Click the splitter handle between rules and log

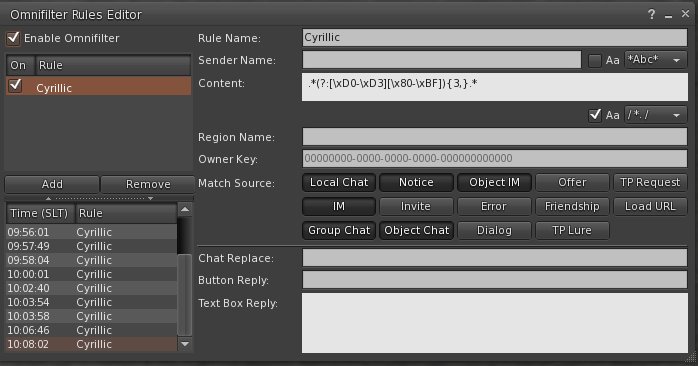(99, 198)
